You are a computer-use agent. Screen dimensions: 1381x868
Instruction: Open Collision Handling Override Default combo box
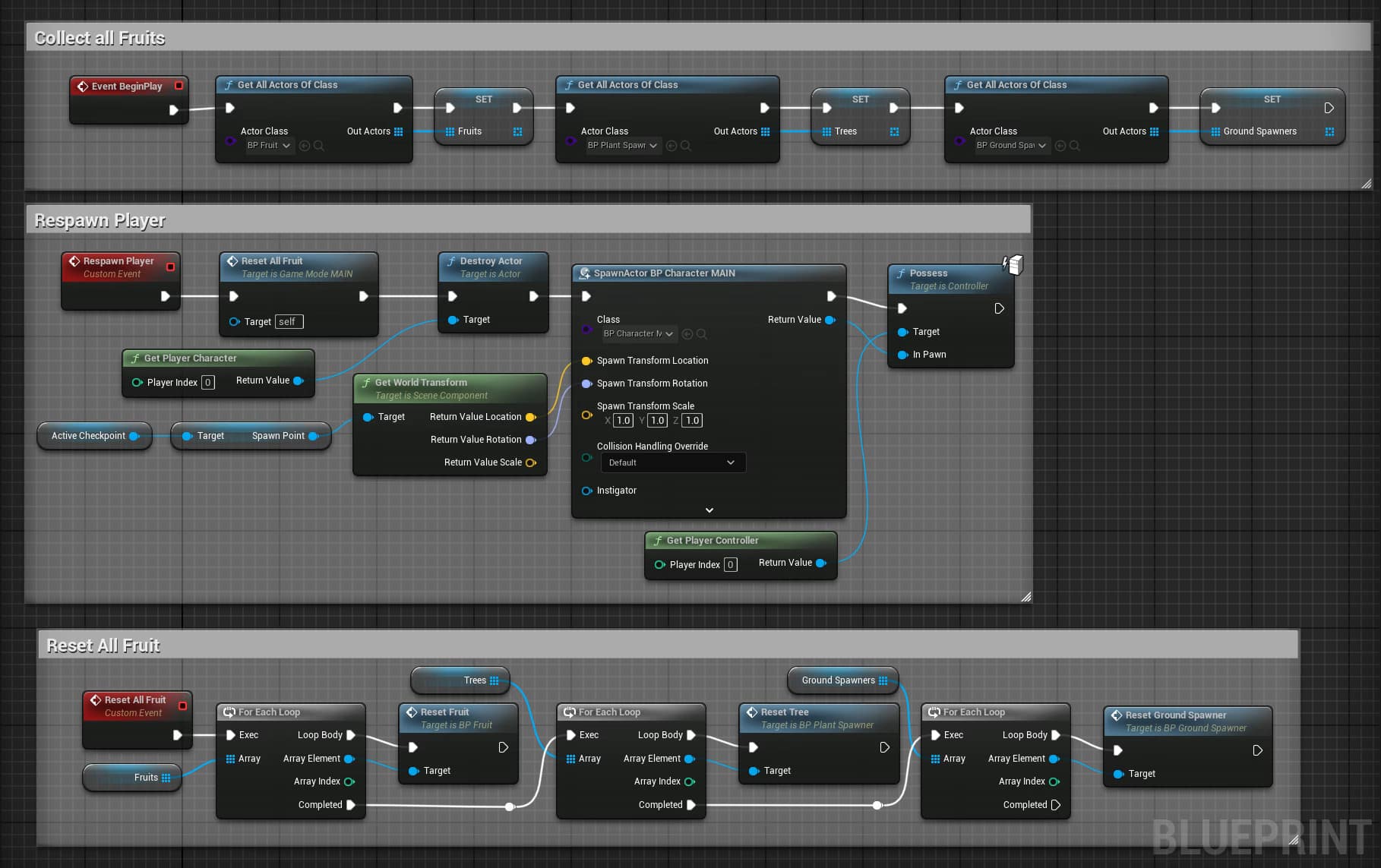(672, 462)
